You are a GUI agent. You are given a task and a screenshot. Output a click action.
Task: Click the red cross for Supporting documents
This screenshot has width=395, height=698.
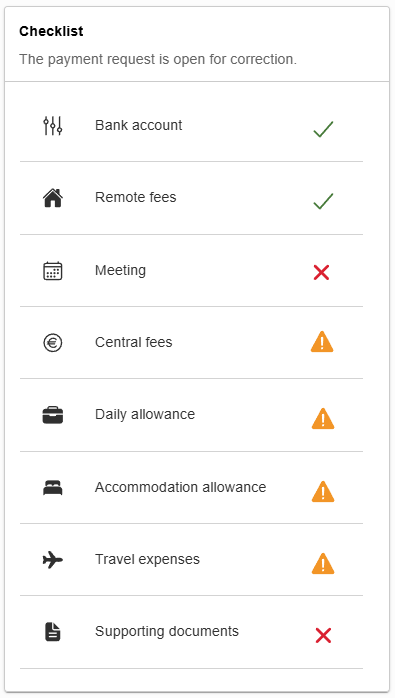pos(323,635)
